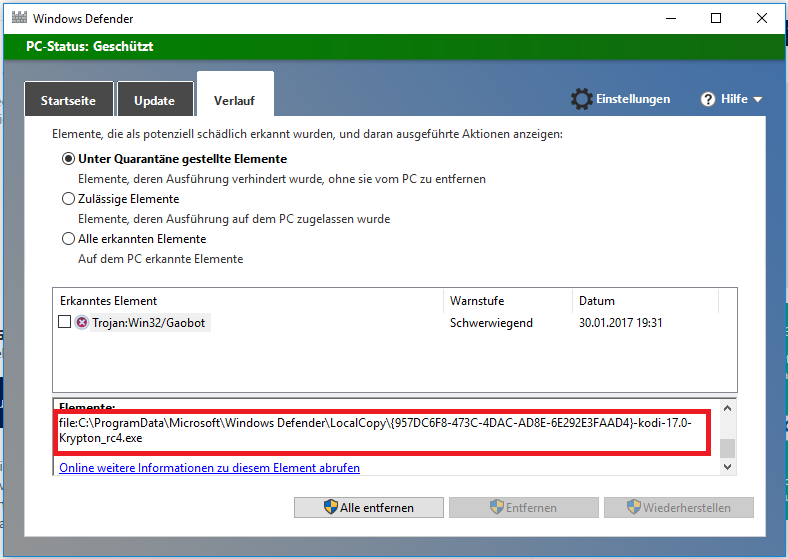The height and width of the screenshot is (559, 788).
Task: Click the Windows Defender castle icon in title bar
Action: pyautogui.click(x=19, y=18)
